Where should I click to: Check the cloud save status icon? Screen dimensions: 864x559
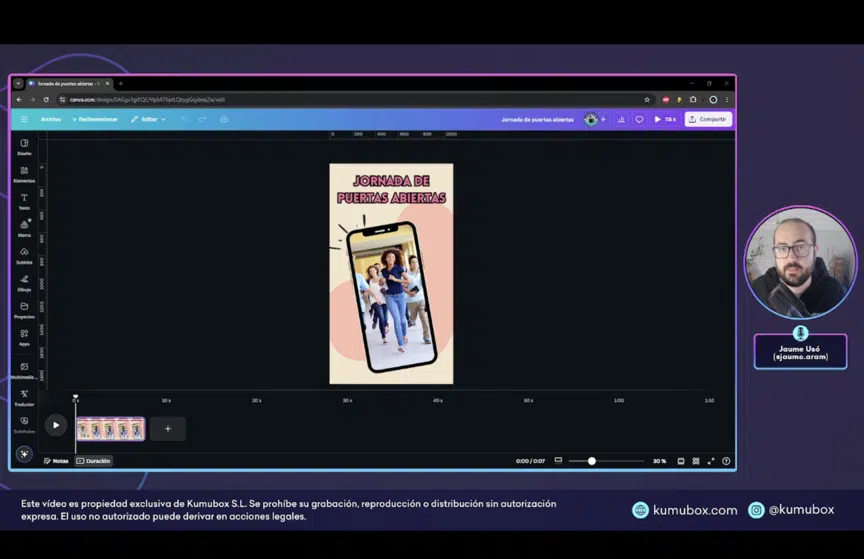point(224,119)
